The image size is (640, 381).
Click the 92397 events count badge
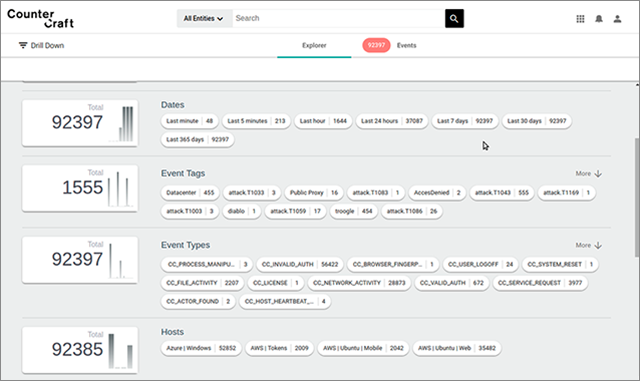(376, 45)
